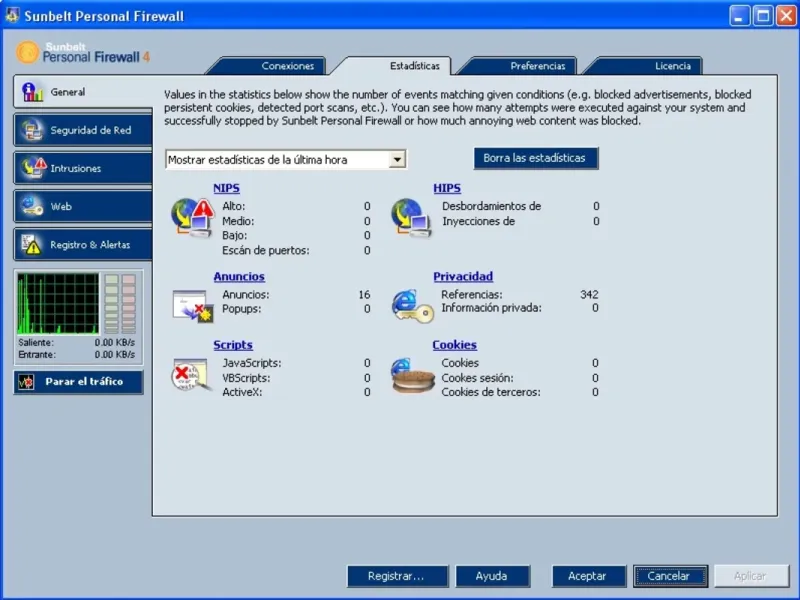
Task: Click the General sidebar bar-chart icon
Action: pyautogui.click(x=32, y=92)
